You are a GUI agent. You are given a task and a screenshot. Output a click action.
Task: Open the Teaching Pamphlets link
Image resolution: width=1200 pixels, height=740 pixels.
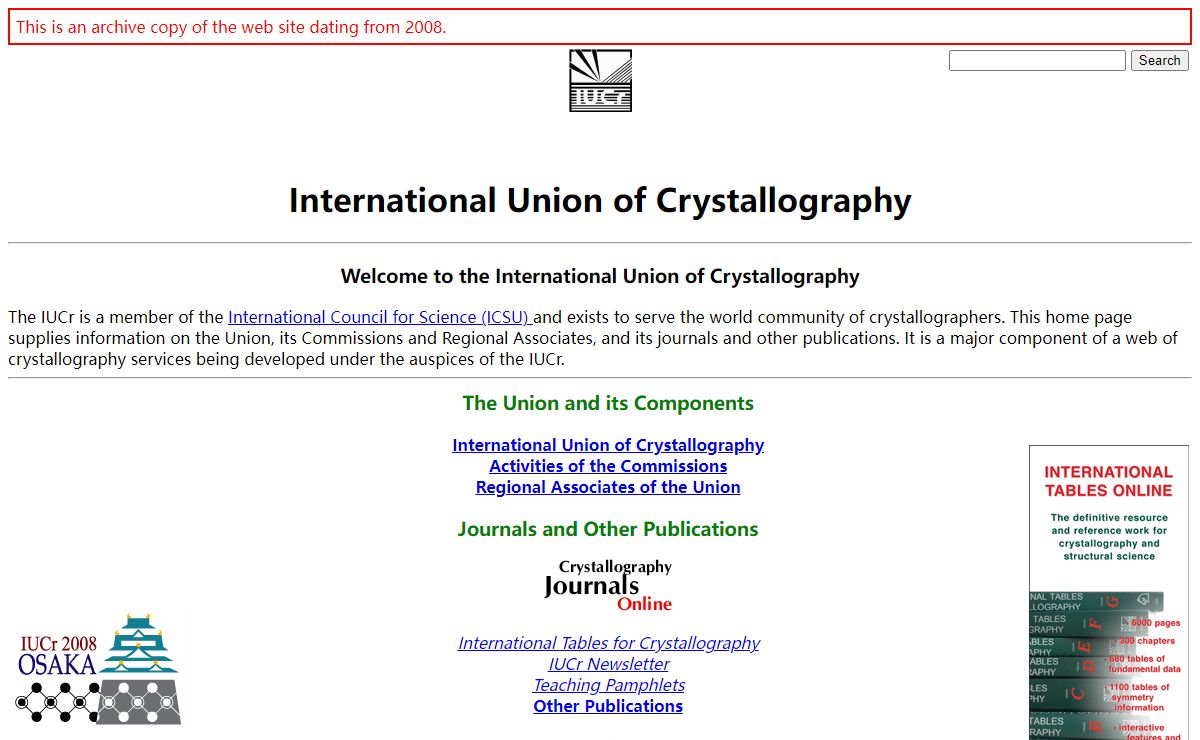click(608, 685)
